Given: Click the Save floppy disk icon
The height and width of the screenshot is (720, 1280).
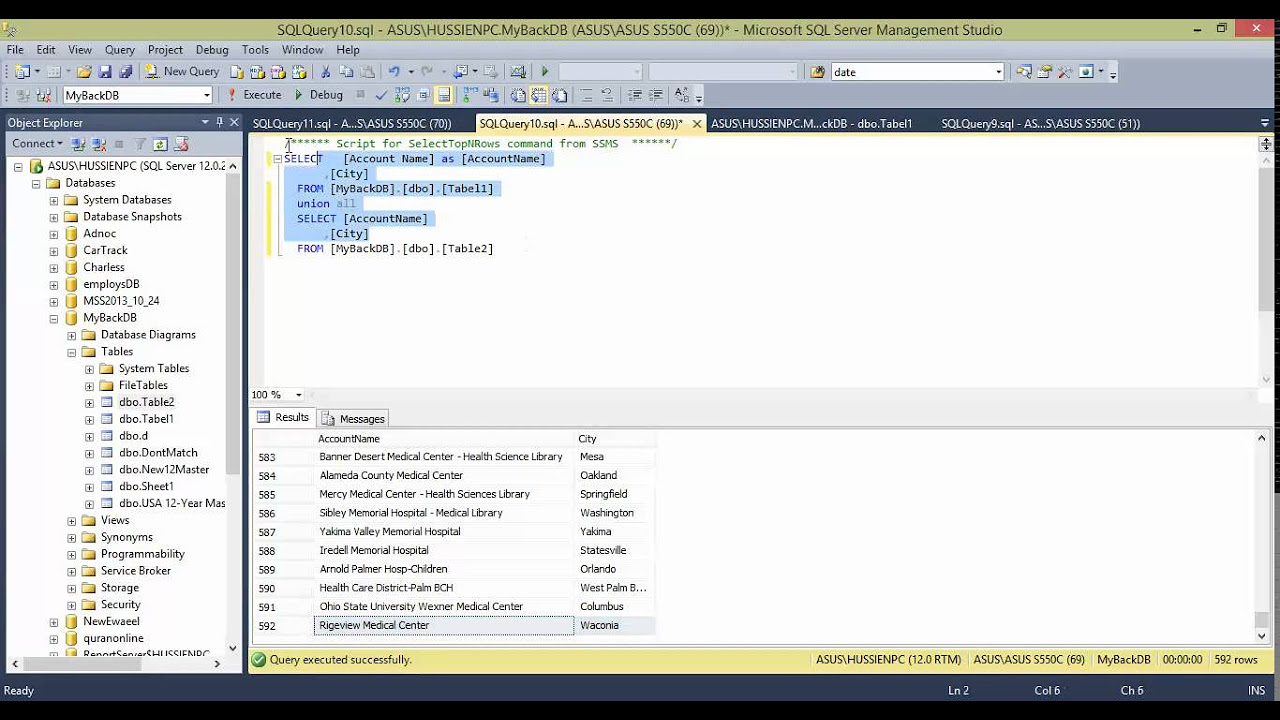Looking at the screenshot, I should coord(105,72).
